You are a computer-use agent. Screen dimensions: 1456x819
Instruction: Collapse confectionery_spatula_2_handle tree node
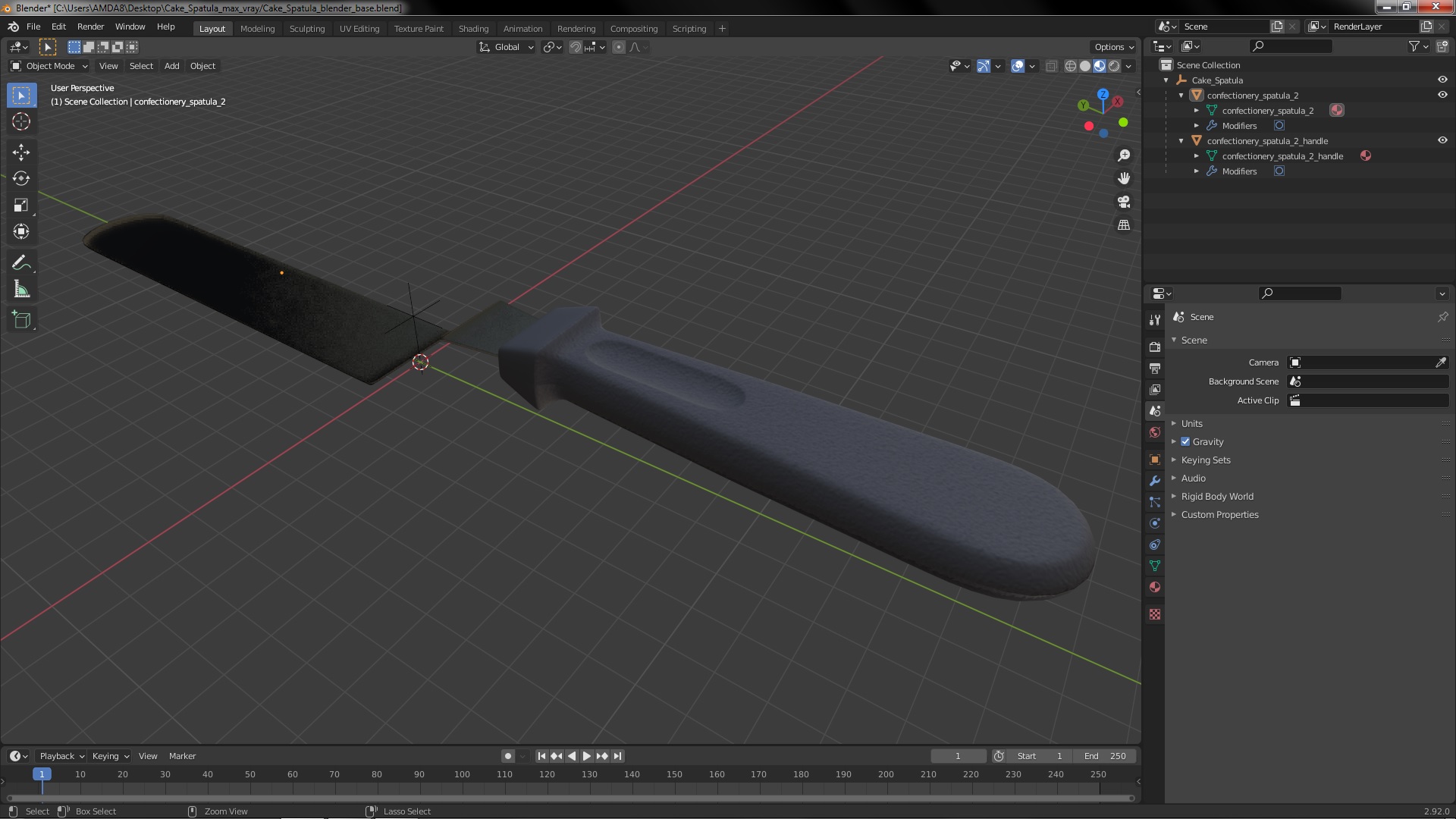click(1181, 141)
